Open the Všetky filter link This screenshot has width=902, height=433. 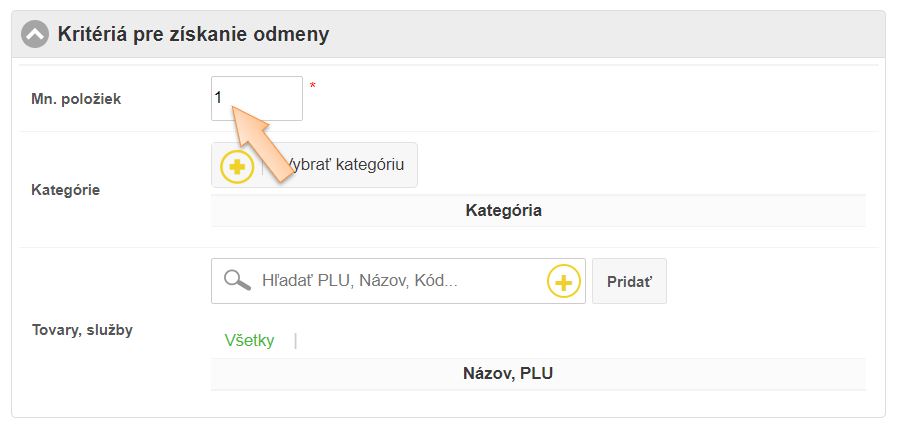(249, 340)
